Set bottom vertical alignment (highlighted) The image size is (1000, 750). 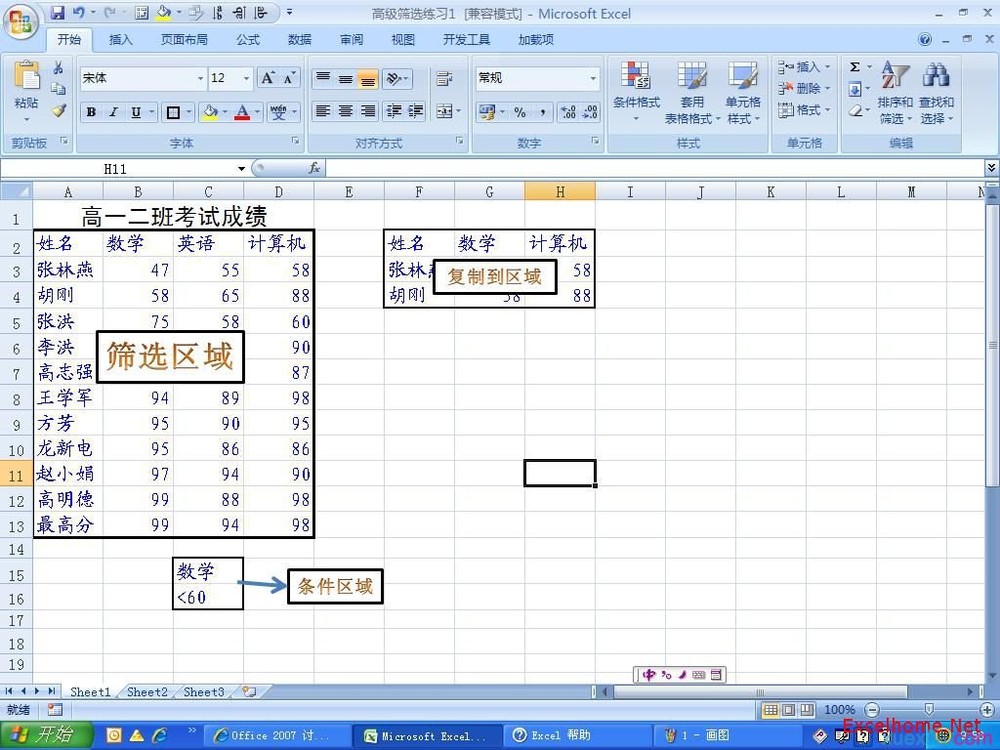367,78
